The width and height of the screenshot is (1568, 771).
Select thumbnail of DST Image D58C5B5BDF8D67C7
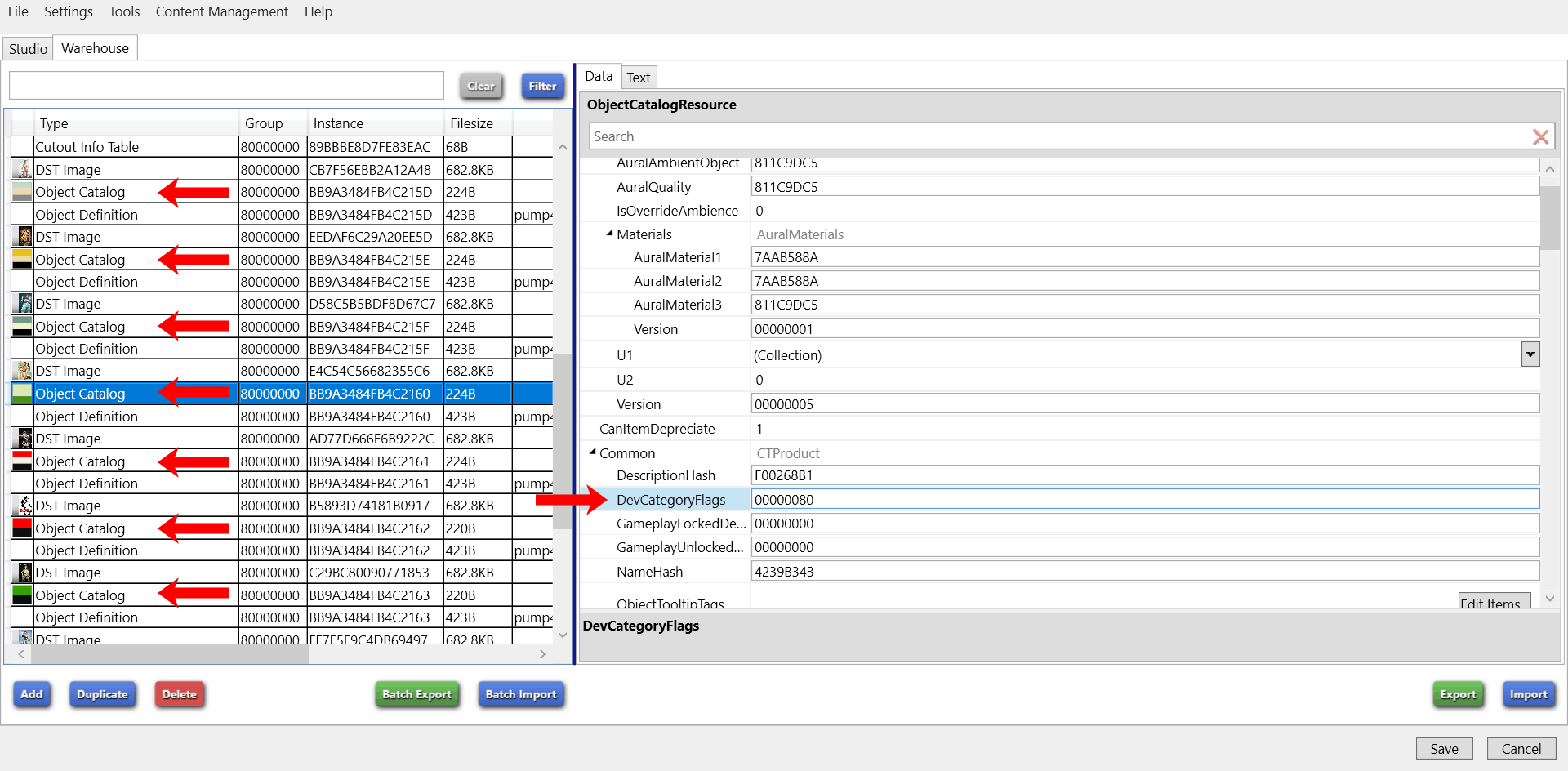click(23, 304)
